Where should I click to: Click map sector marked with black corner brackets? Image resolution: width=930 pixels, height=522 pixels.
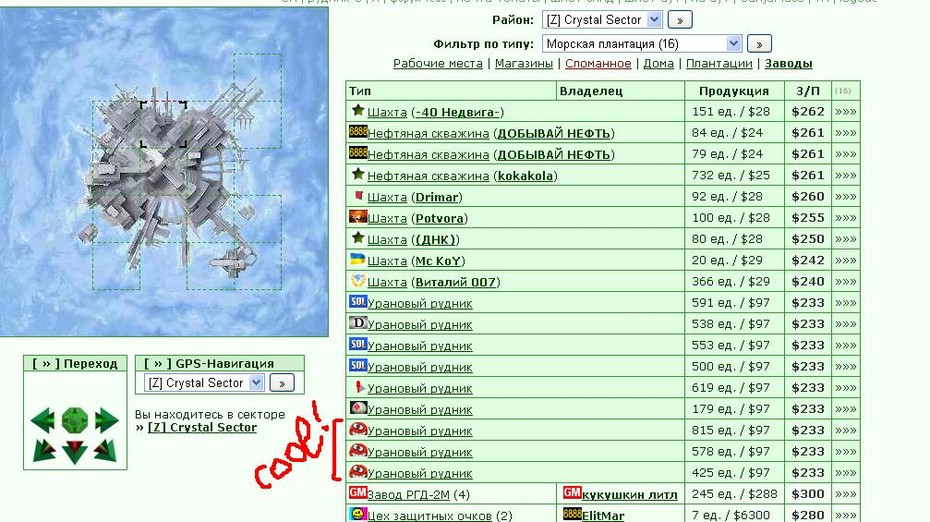point(163,124)
